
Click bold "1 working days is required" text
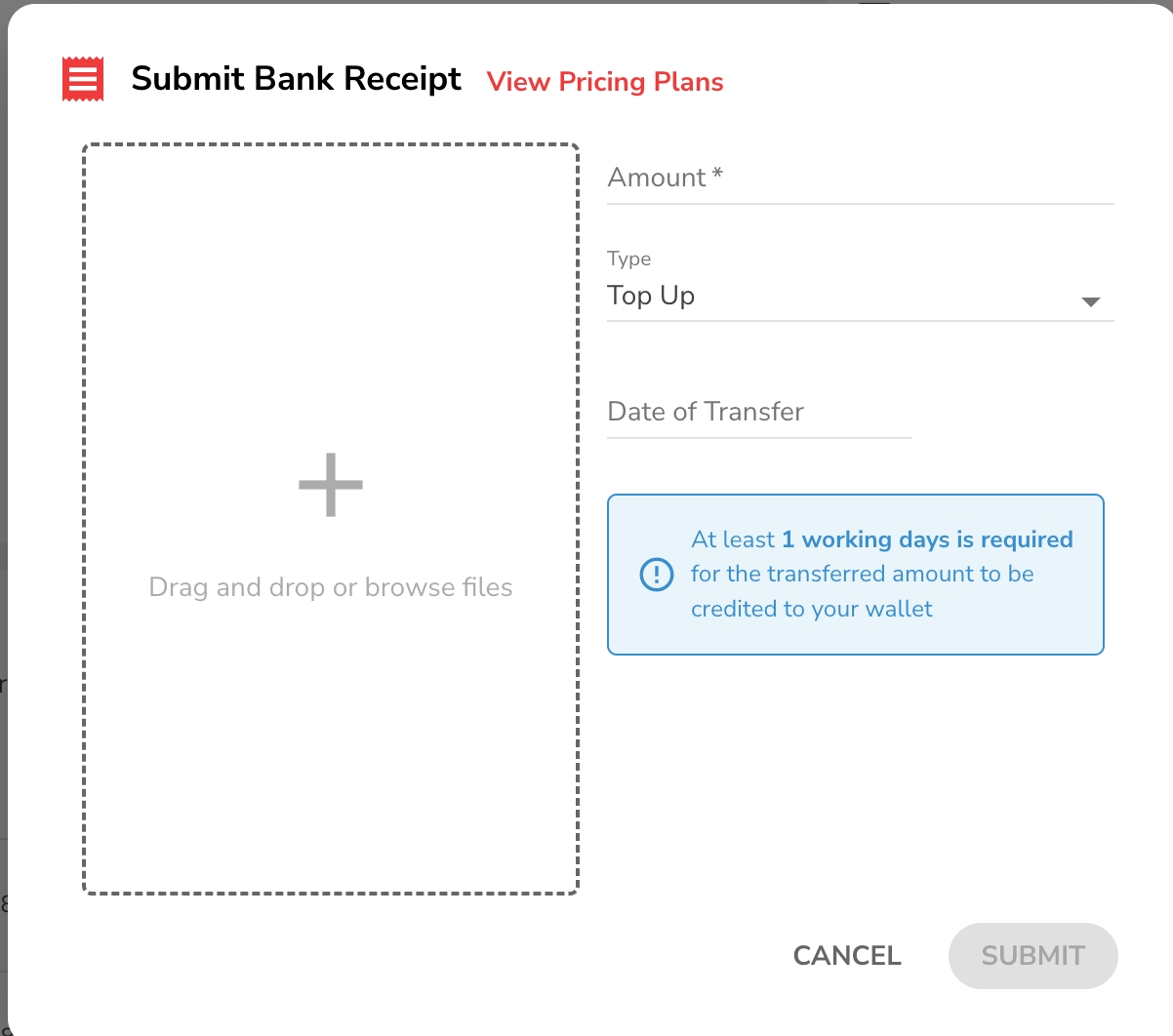(927, 539)
